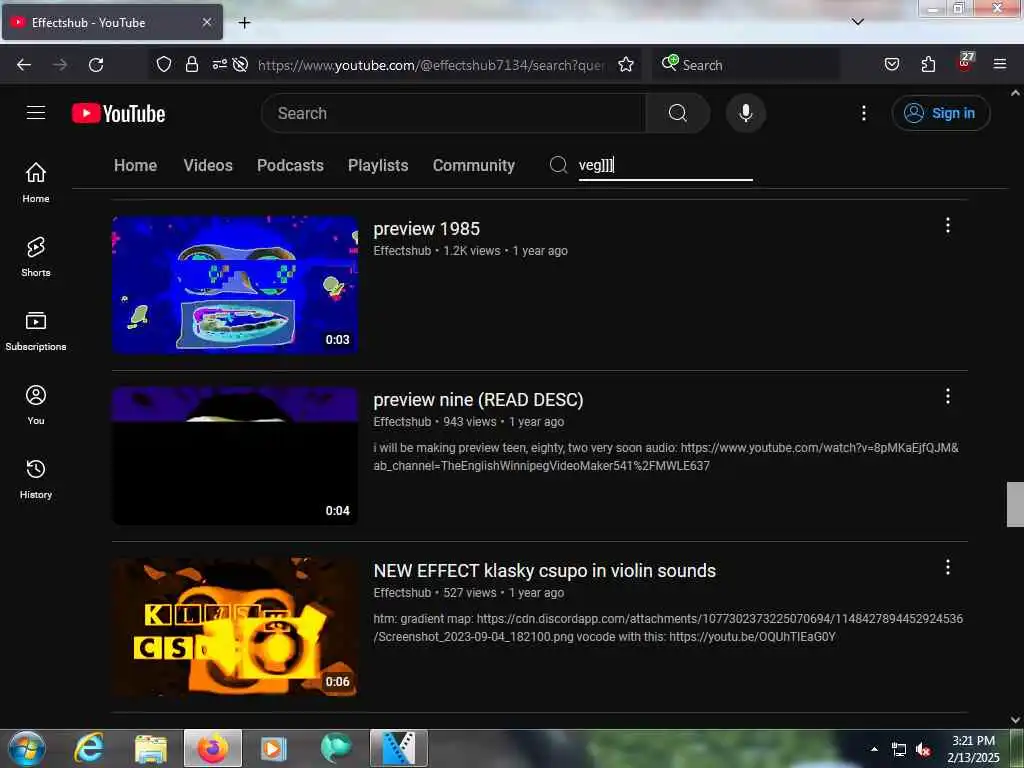1024x768 pixels.
Task: Click the channel search magnifier icon
Action: click(x=558, y=165)
